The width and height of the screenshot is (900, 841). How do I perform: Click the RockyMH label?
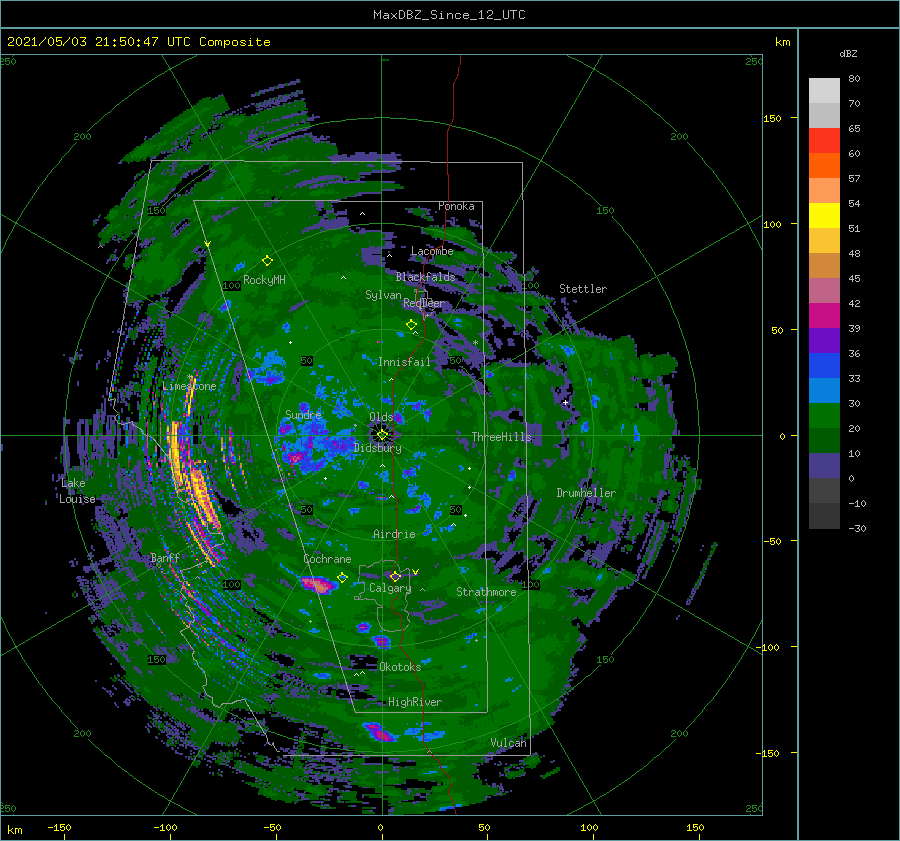(x=264, y=280)
